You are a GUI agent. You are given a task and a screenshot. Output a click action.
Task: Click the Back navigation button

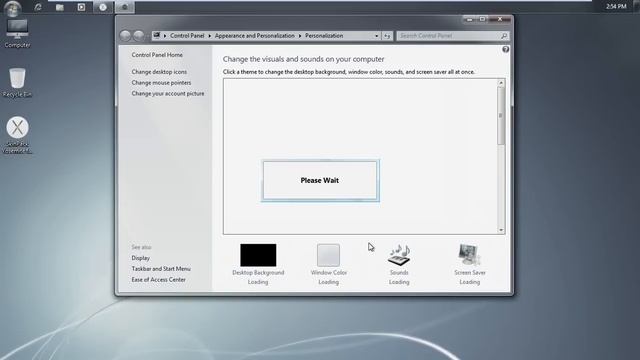(125, 36)
